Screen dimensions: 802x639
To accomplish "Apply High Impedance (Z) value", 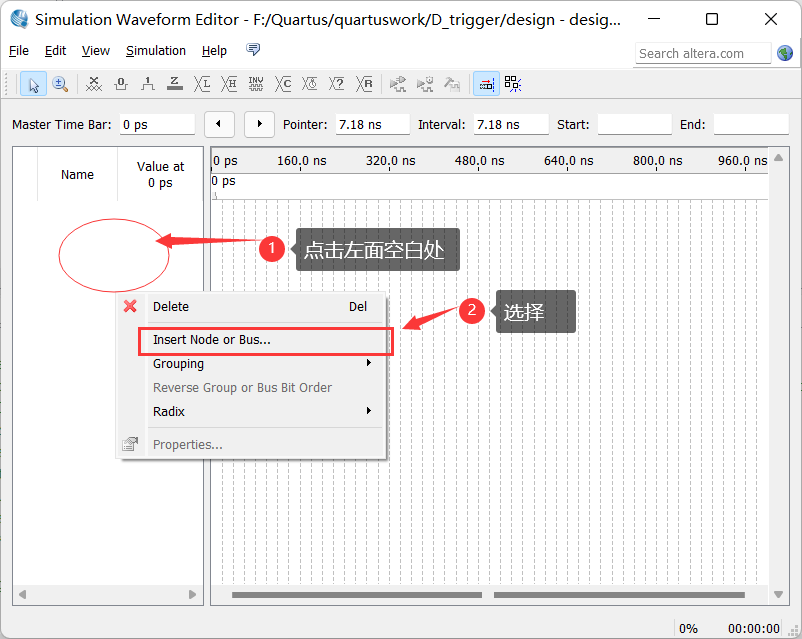I will (175, 84).
